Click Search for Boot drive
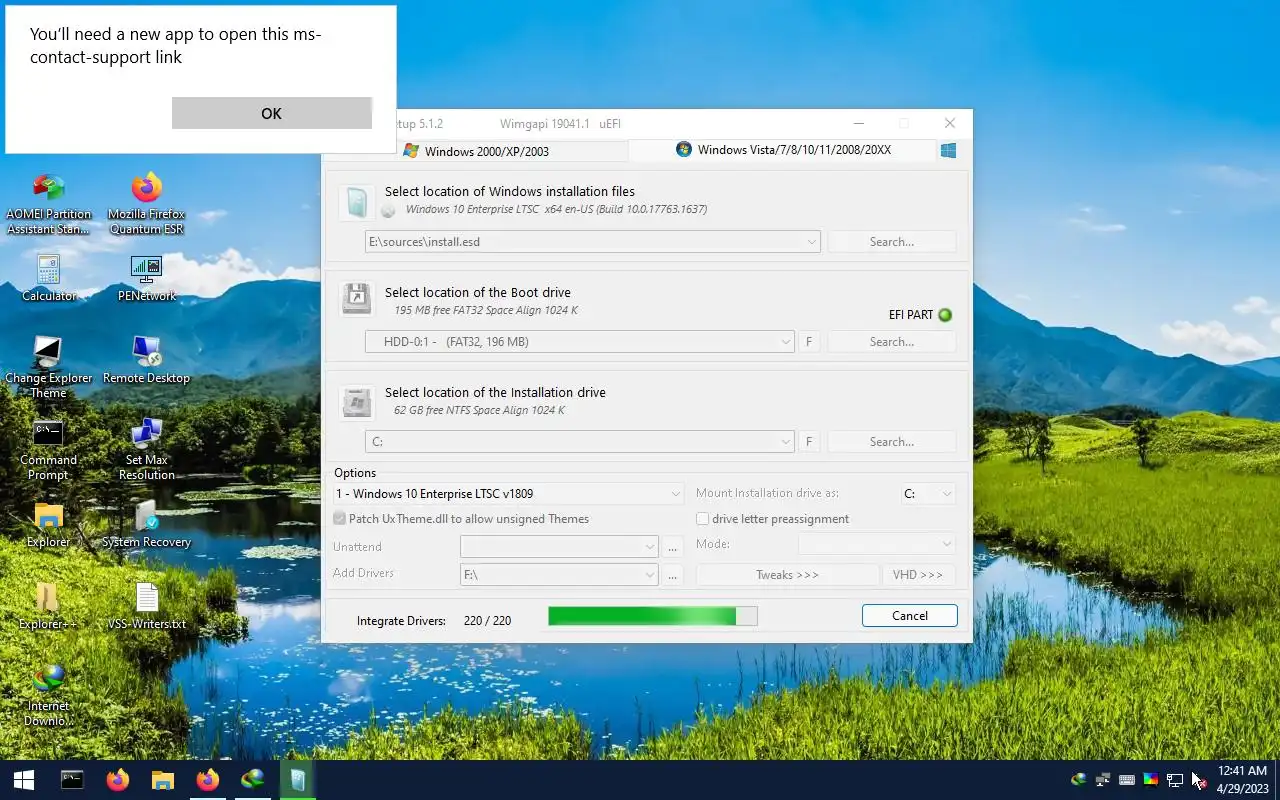Viewport: 1280px width, 800px height. 892,342
